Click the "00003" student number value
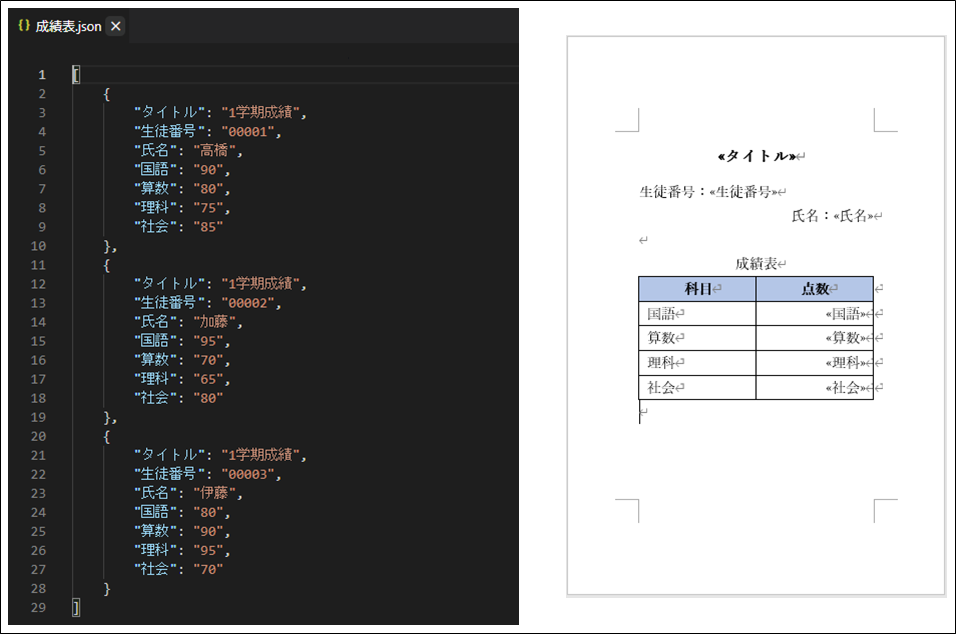The height and width of the screenshot is (634, 956). point(248,474)
